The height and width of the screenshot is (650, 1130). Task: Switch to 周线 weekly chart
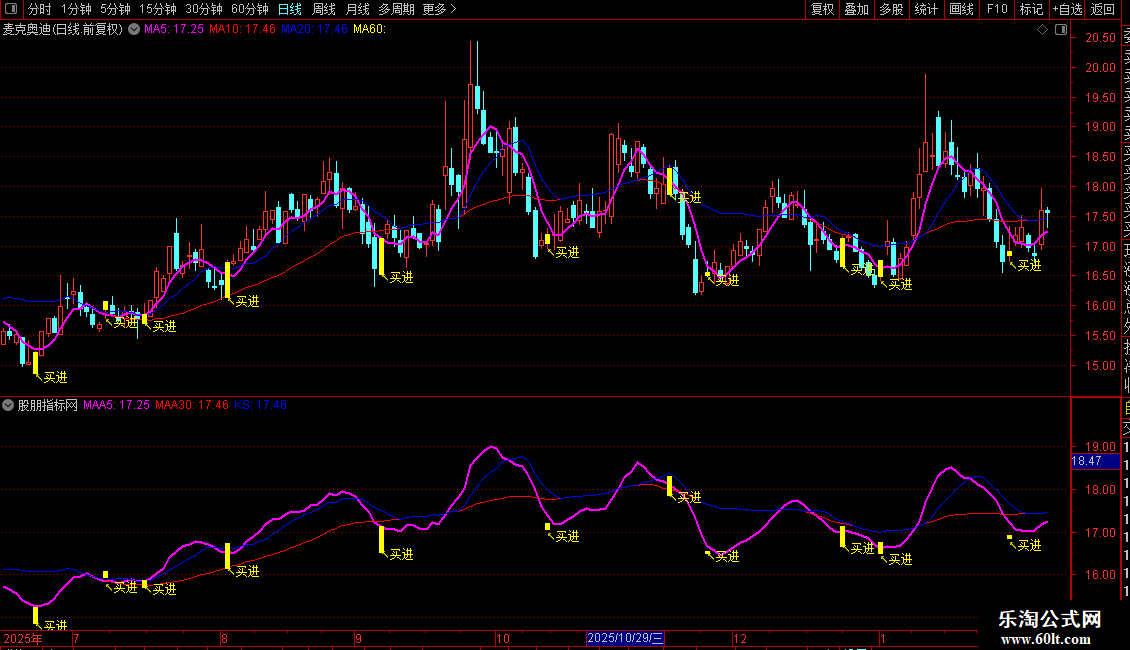324,9
